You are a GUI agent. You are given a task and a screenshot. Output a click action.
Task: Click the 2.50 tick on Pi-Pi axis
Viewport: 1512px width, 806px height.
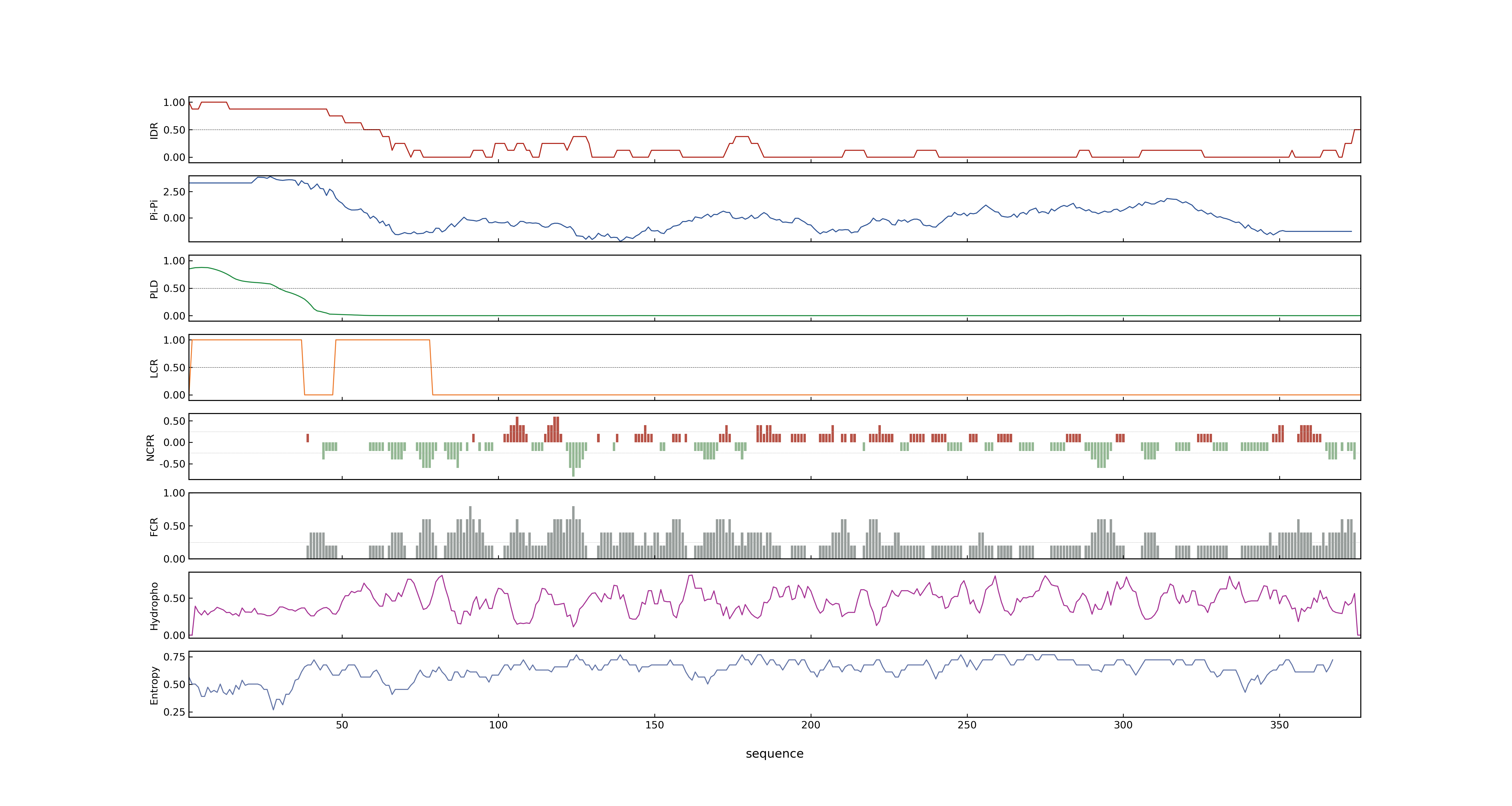[174, 192]
